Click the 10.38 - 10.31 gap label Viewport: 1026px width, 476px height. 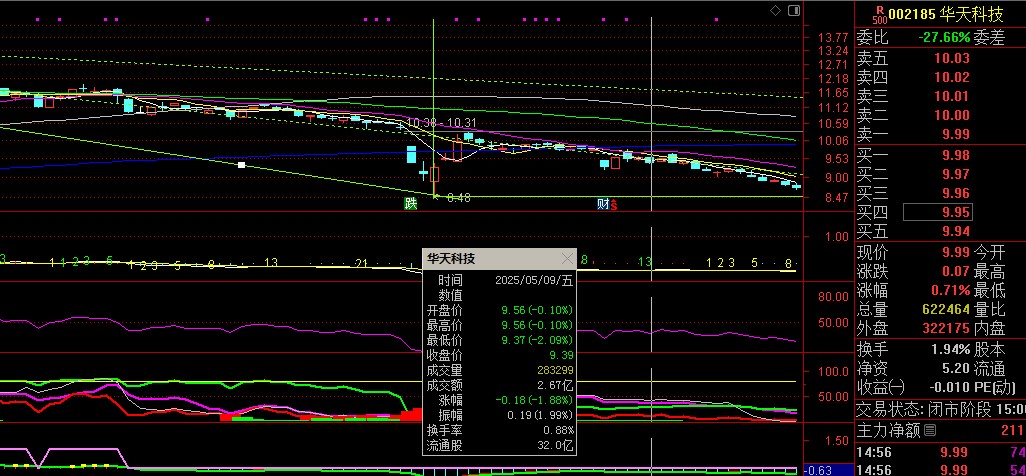442,122
